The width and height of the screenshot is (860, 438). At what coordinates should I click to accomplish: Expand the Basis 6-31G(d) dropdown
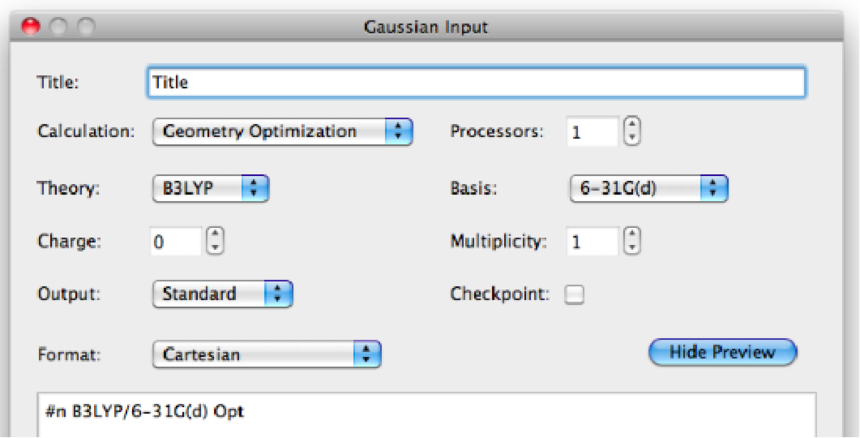[647, 186]
